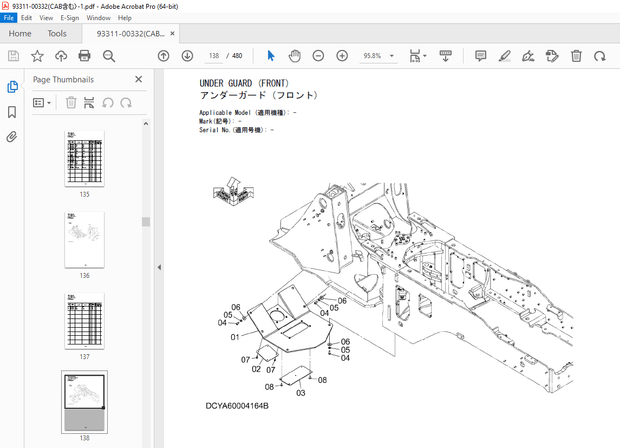Rotate page with main toolbar rotate icon
The width and height of the screenshot is (620, 448).
point(600,56)
